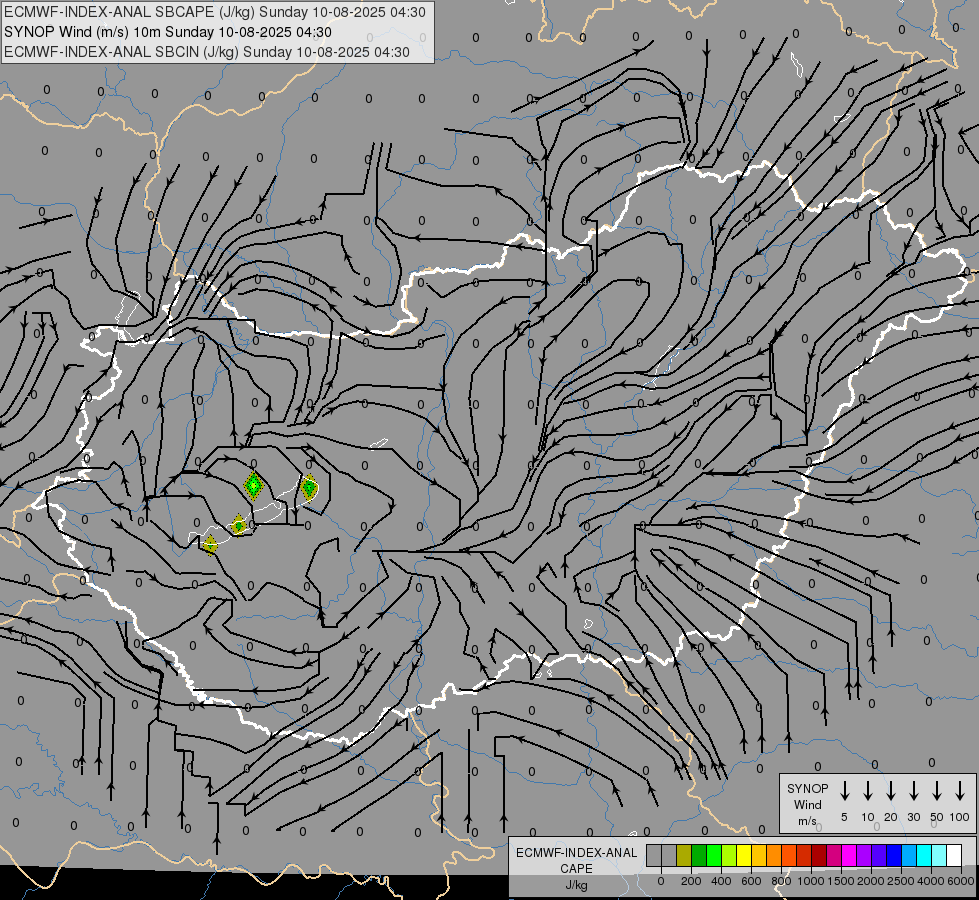This screenshot has height=900, width=979.
Task: Click the number 100 under last wind arrow
Action: point(960,817)
